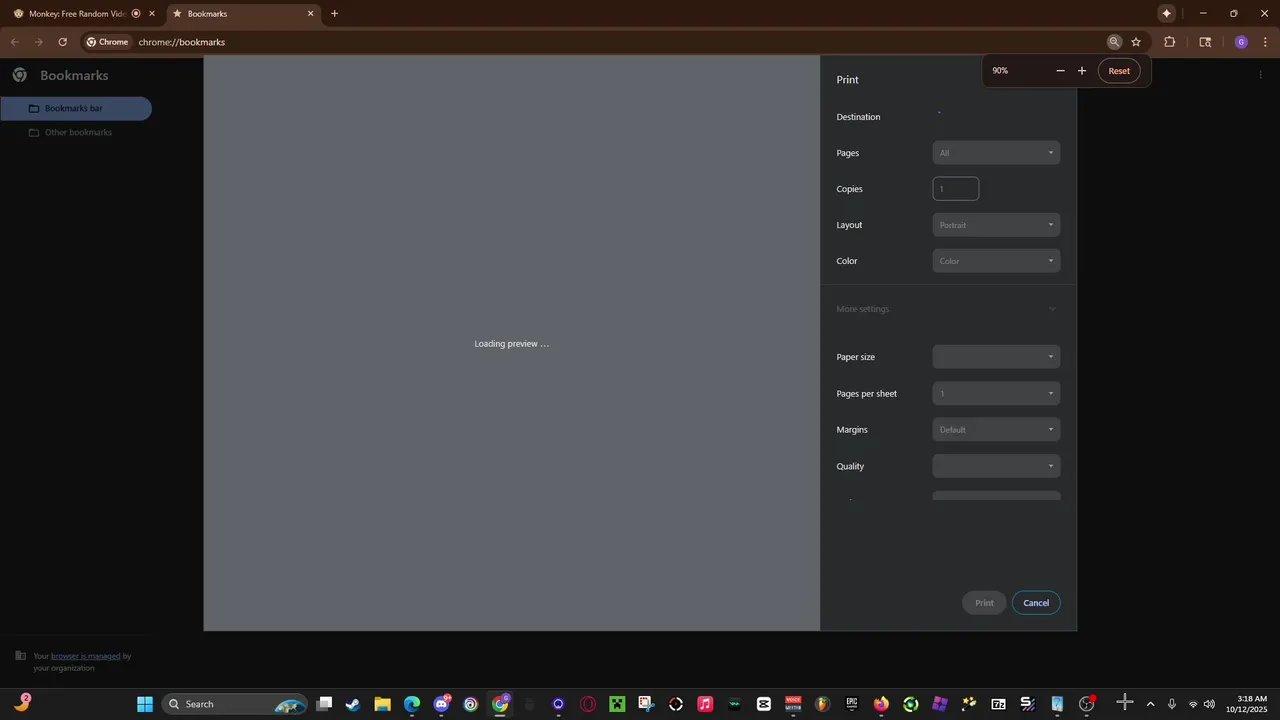The height and width of the screenshot is (720, 1280).
Task: Increase zoom with plus button
Action: [x=1082, y=71]
